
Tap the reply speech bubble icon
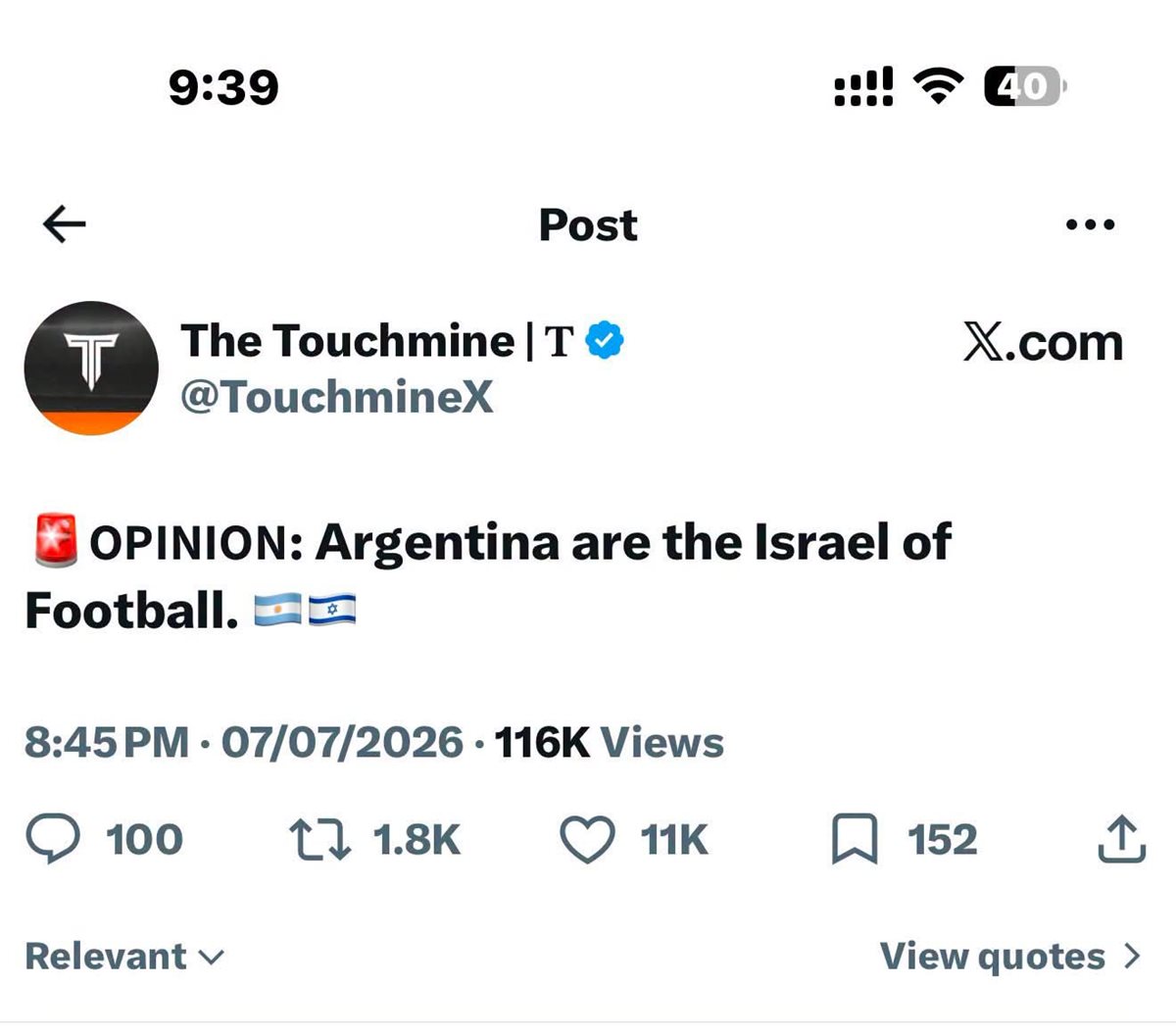pos(53,840)
